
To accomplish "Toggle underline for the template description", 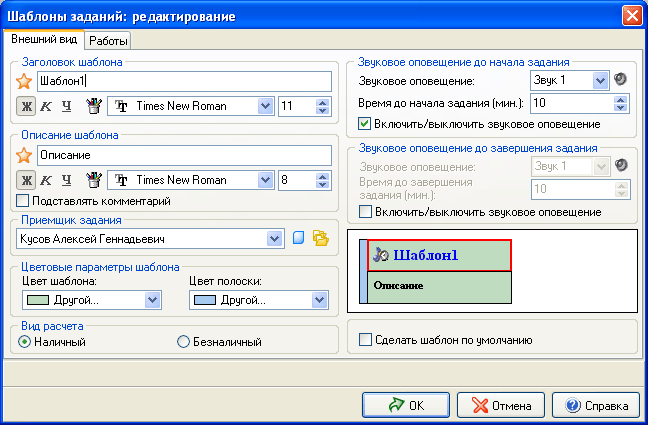I will tap(66, 180).
